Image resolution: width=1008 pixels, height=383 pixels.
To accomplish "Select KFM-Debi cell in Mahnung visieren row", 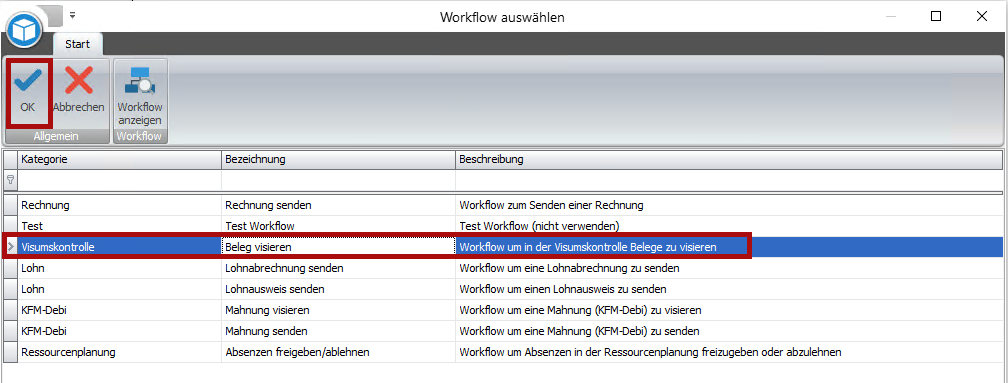I will [x=120, y=310].
